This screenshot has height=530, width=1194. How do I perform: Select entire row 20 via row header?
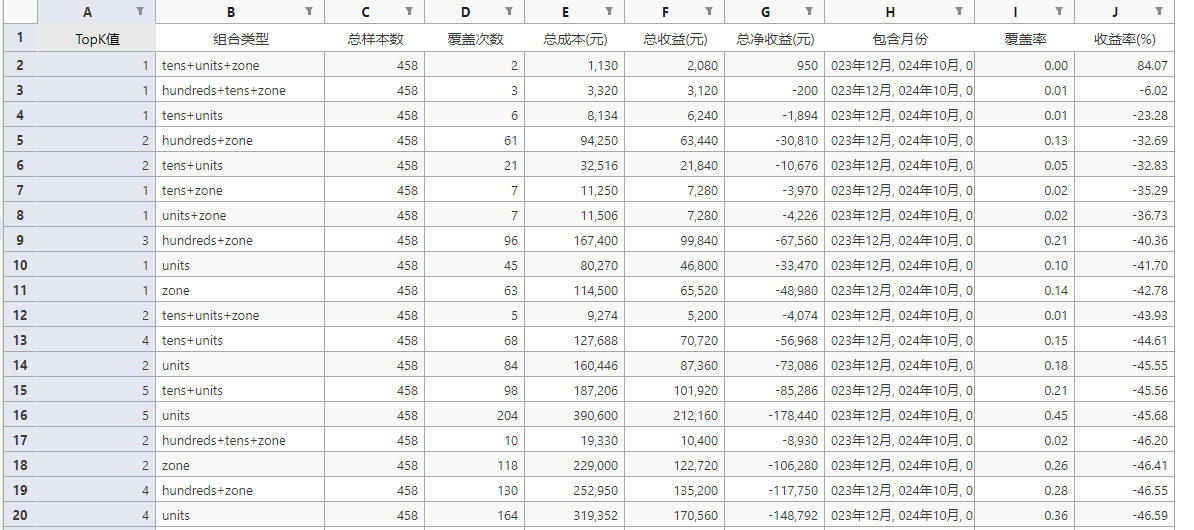[20, 516]
